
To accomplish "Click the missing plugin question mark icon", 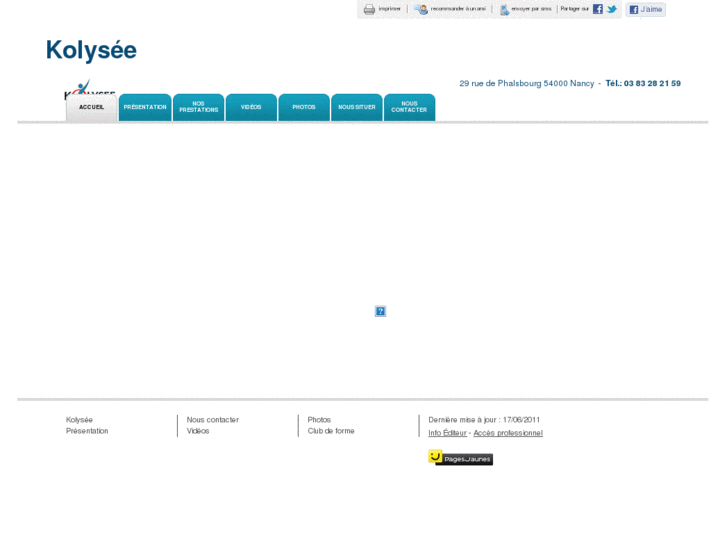I will pyautogui.click(x=380, y=311).
